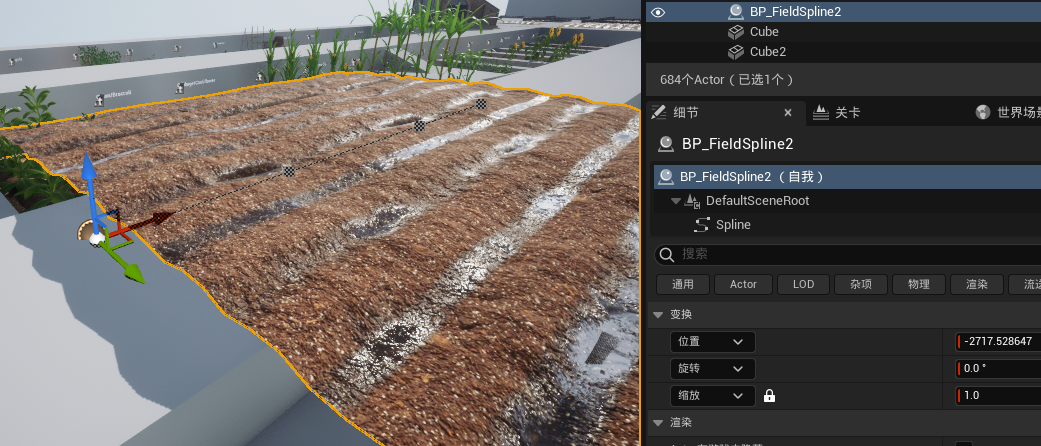Select the middle spline control point on field
Screen dimensions: 1041x446
tap(420, 125)
